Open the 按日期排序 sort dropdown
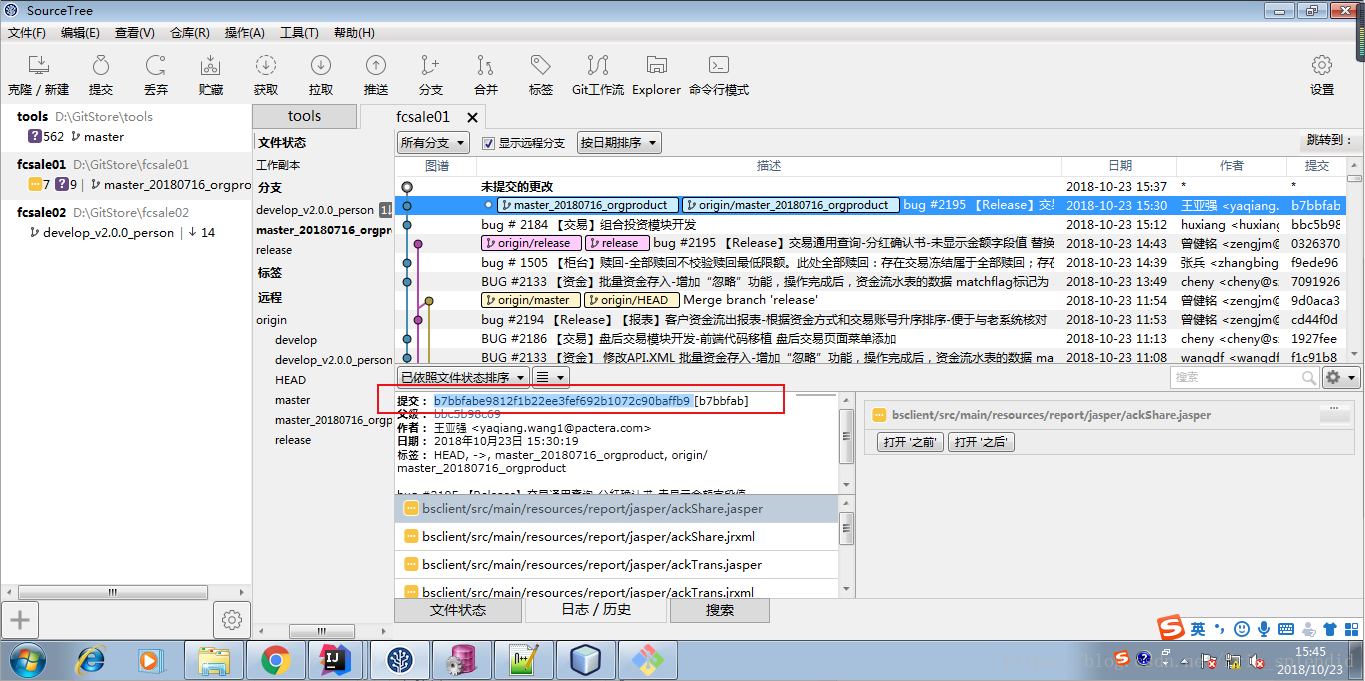Viewport: 1365px width, 681px height. coord(619,143)
